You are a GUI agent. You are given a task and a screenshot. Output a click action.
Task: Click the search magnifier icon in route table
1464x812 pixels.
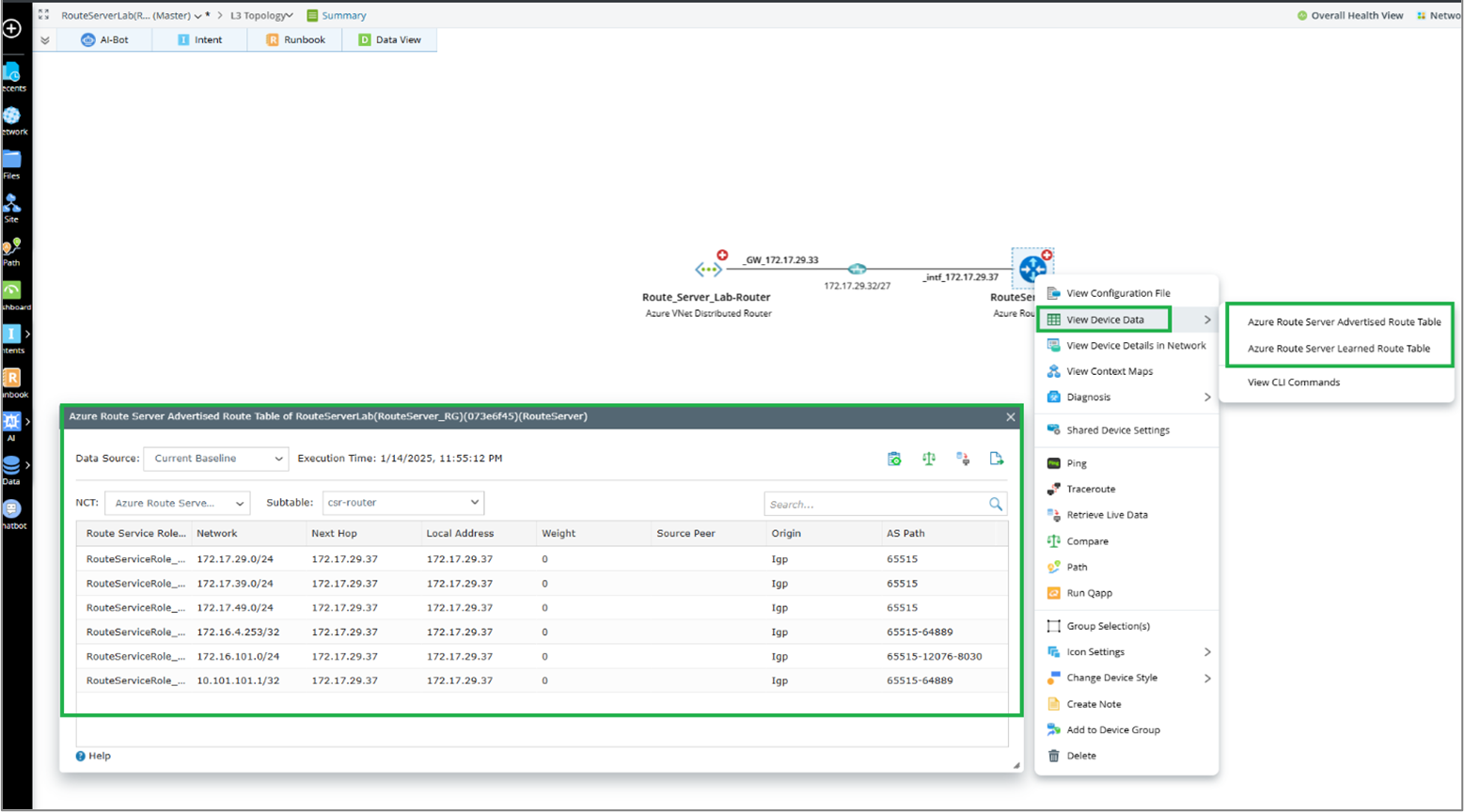point(995,505)
